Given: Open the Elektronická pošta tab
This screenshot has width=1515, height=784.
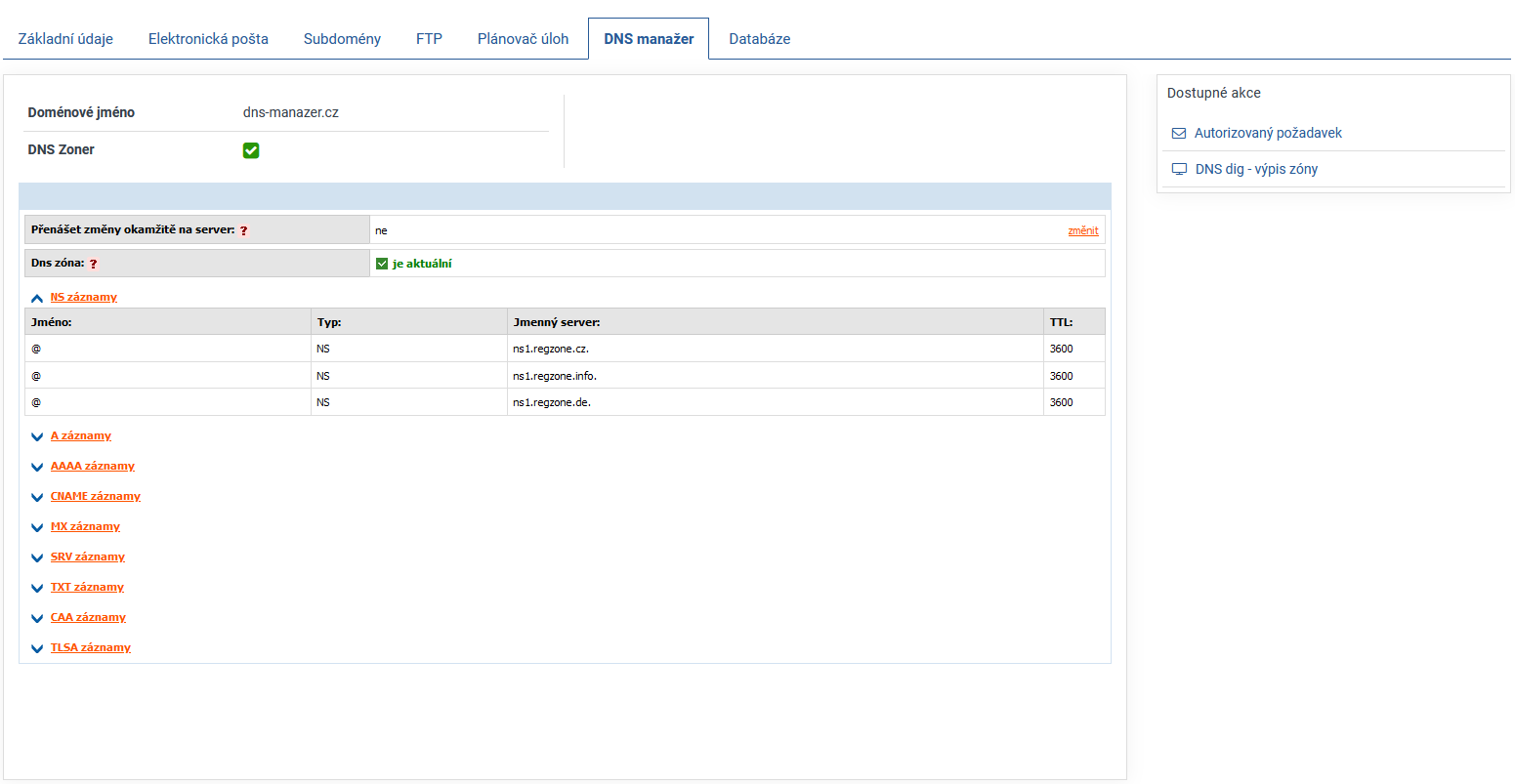Looking at the screenshot, I should 208,39.
